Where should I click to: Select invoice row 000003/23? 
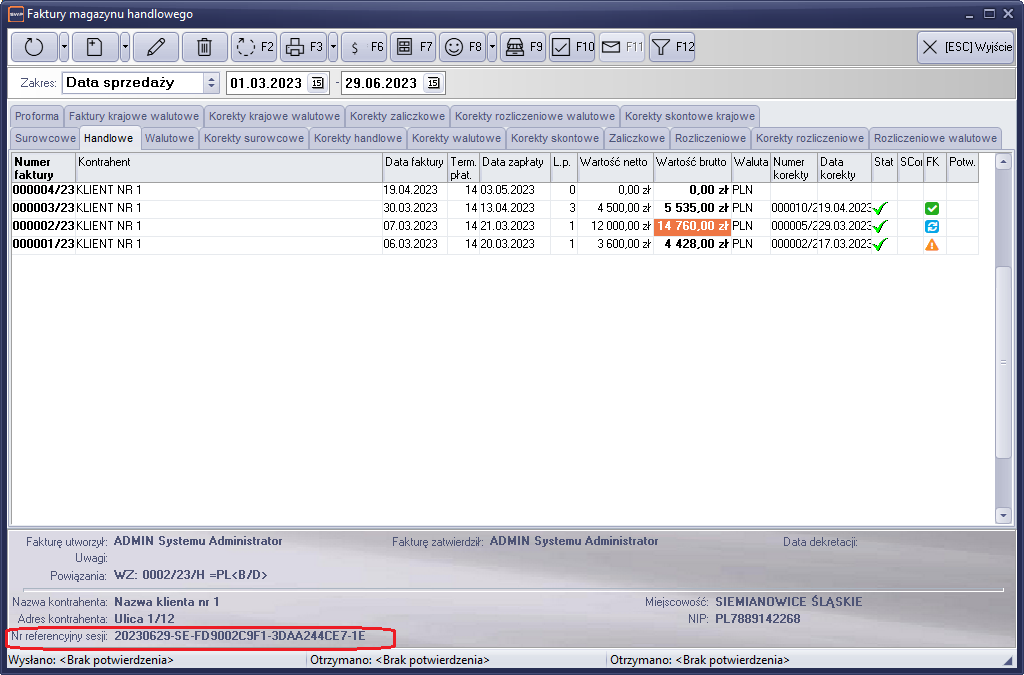43,208
